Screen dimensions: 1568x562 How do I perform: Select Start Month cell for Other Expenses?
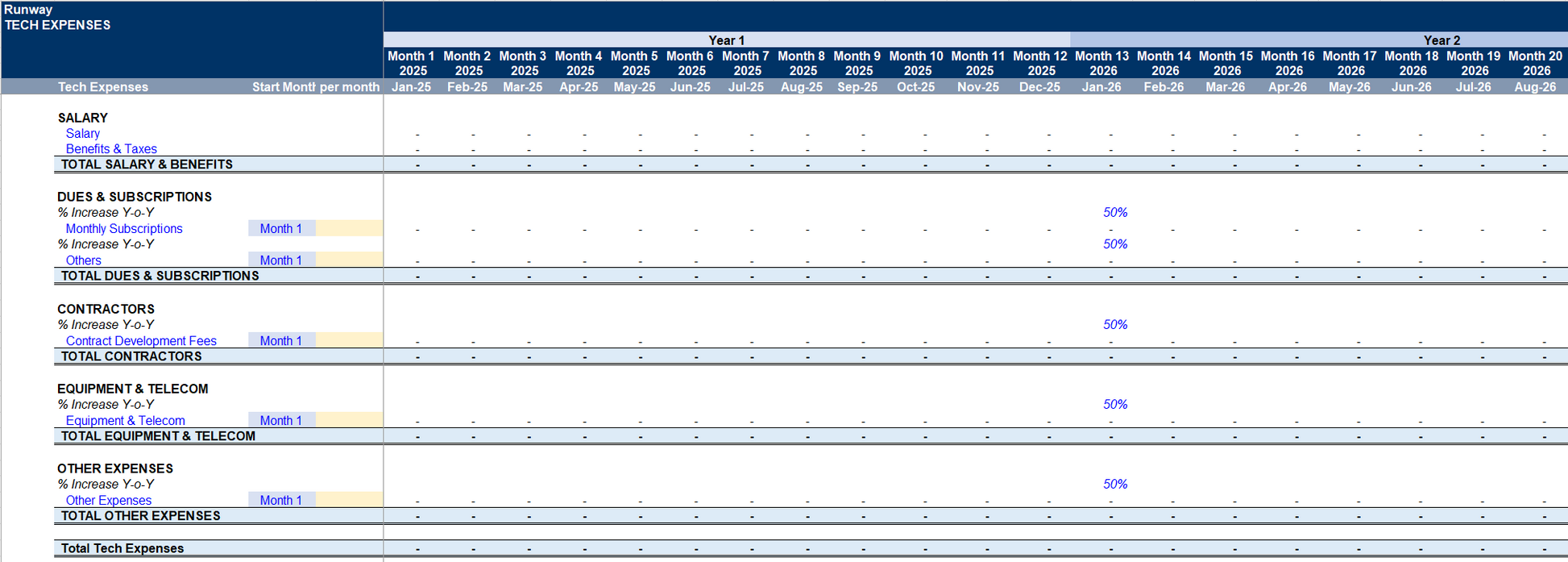coord(281,501)
